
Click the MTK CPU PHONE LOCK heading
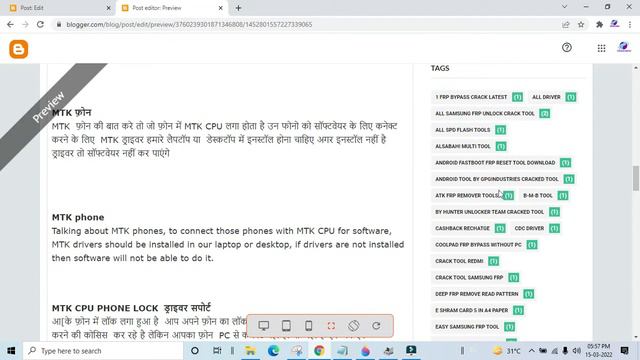click(x=131, y=308)
